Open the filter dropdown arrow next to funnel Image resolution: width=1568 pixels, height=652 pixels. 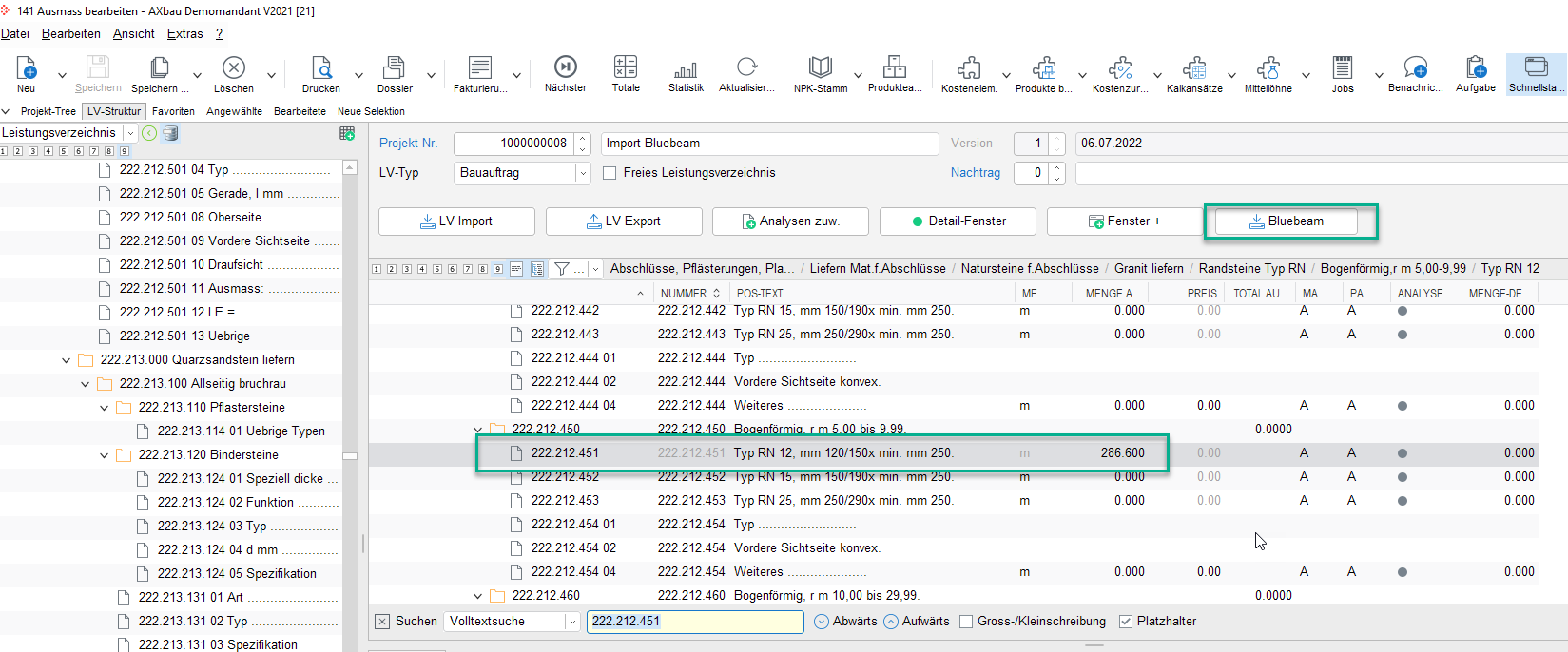596,269
